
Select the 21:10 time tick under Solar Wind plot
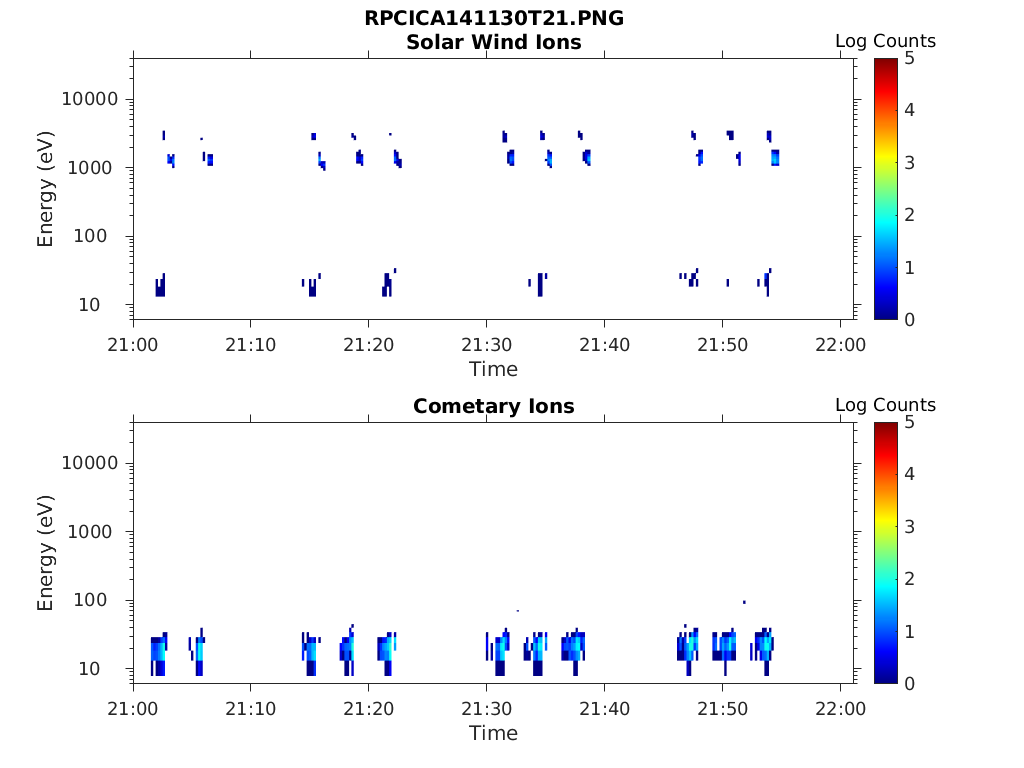251,345
